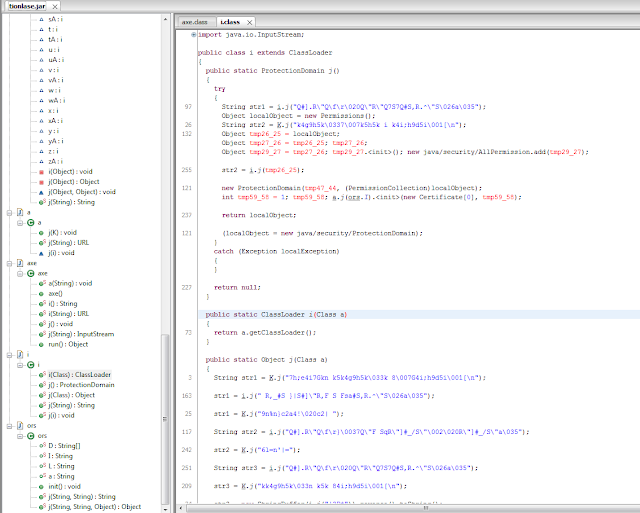Click the method icon of 'i(String) : URL'

pos(42,314)
